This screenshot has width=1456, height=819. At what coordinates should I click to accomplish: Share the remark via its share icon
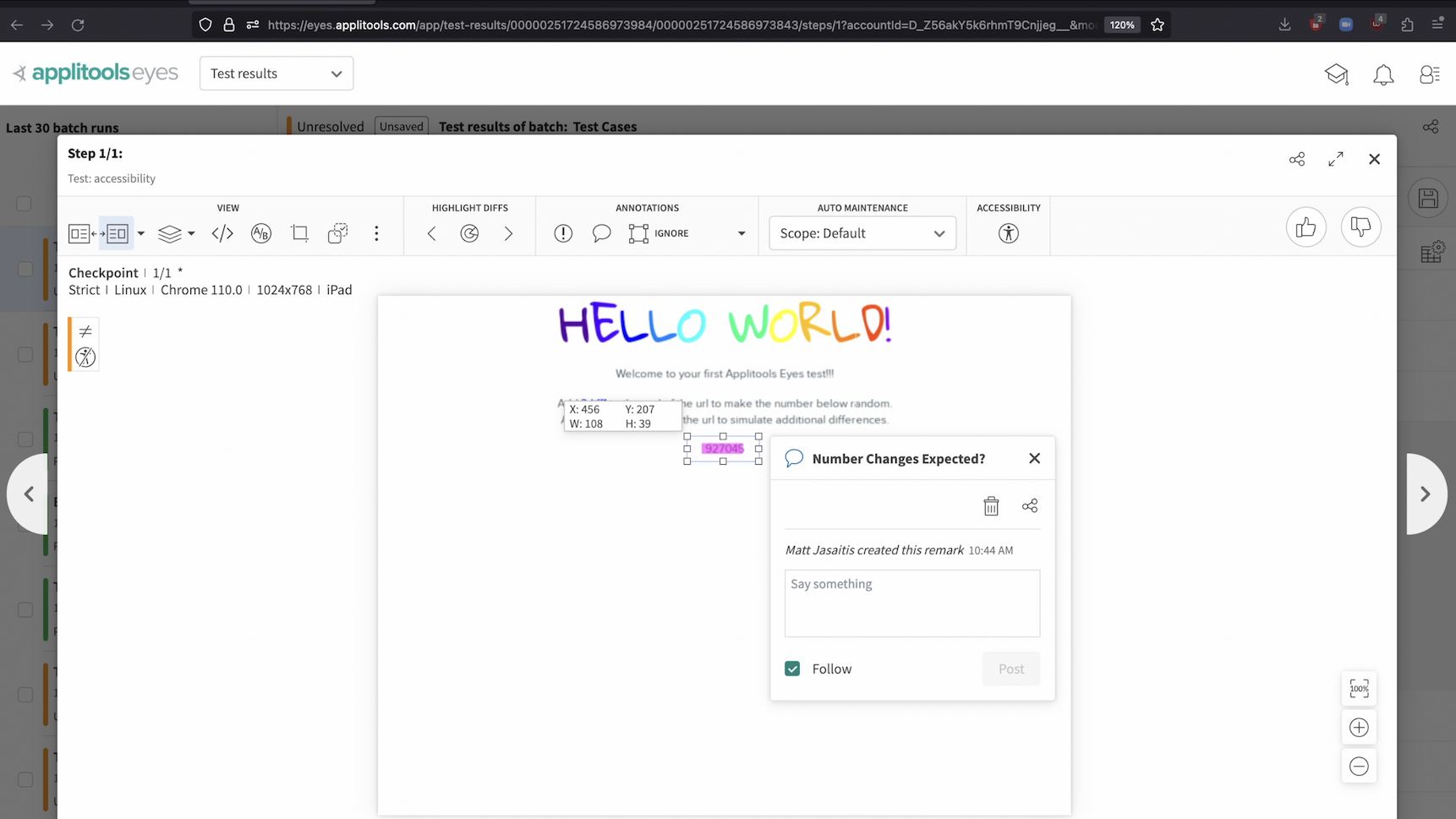point(1030,505)
